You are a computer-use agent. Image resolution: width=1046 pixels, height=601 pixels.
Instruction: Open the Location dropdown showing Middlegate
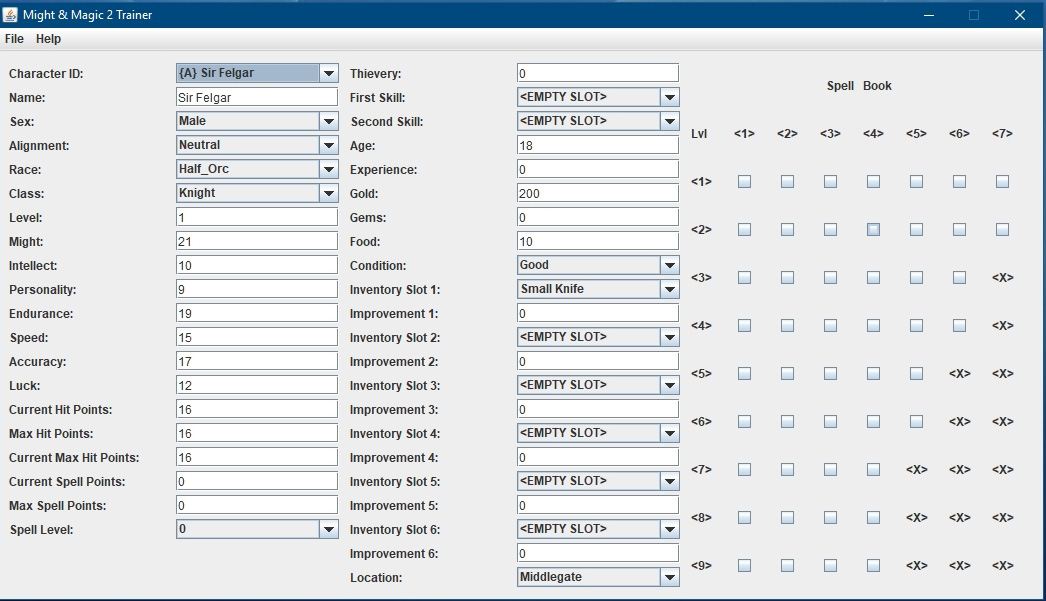[x=598, y=578]
